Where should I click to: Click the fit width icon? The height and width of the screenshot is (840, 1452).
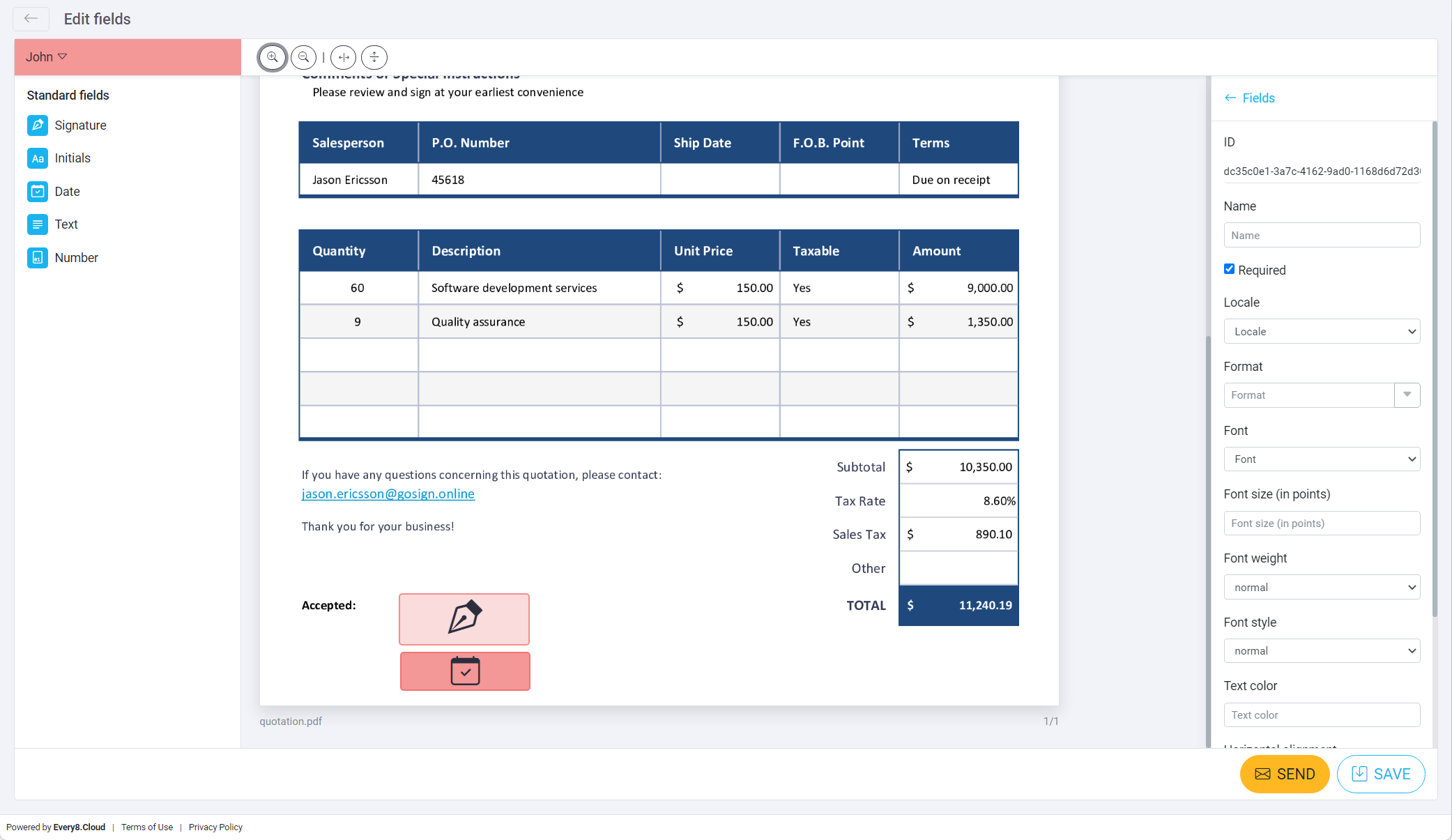pos(343,57)
